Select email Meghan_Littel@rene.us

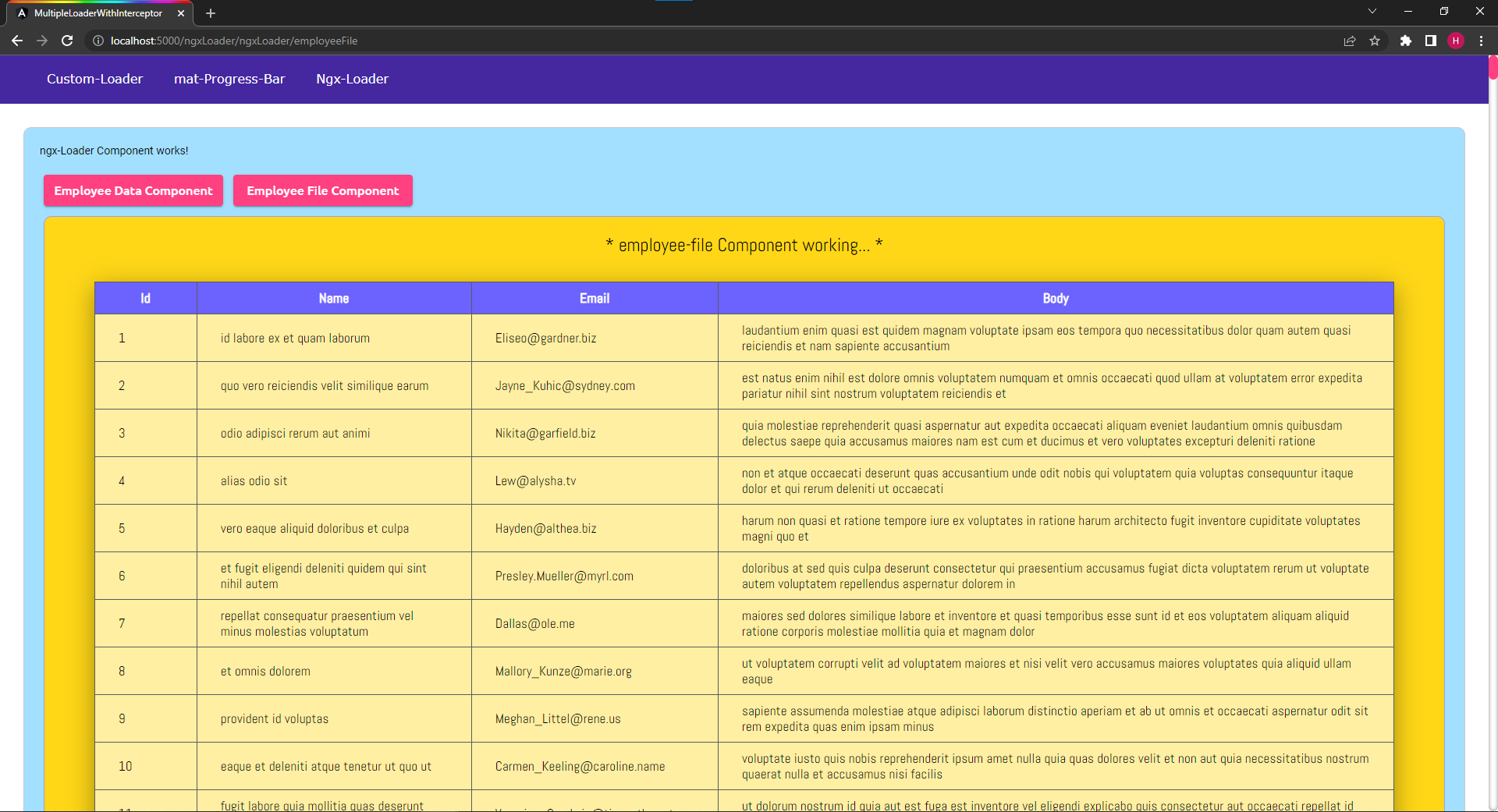pyautogui.click(x=558, y=718)
